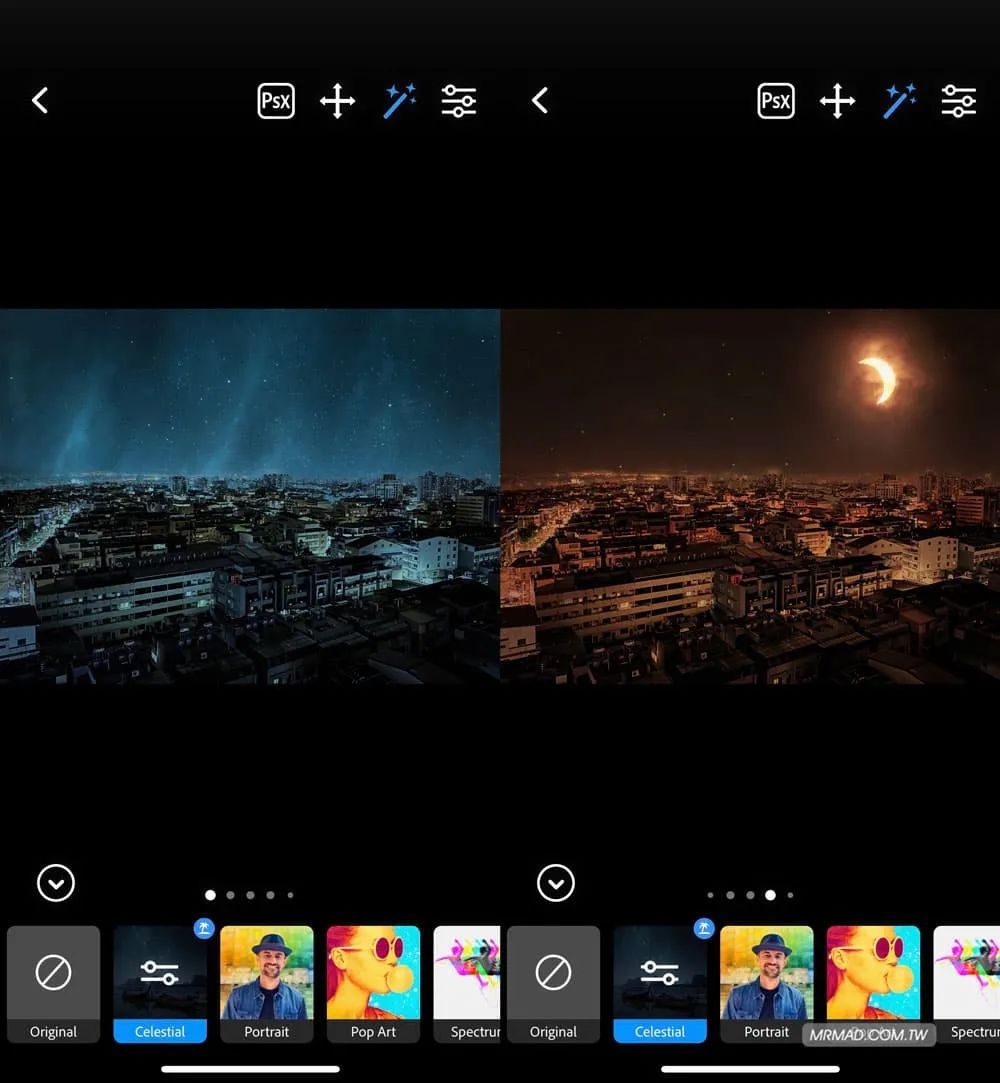Tap the home indicator bar in right screen

[x=751, y=1068]
